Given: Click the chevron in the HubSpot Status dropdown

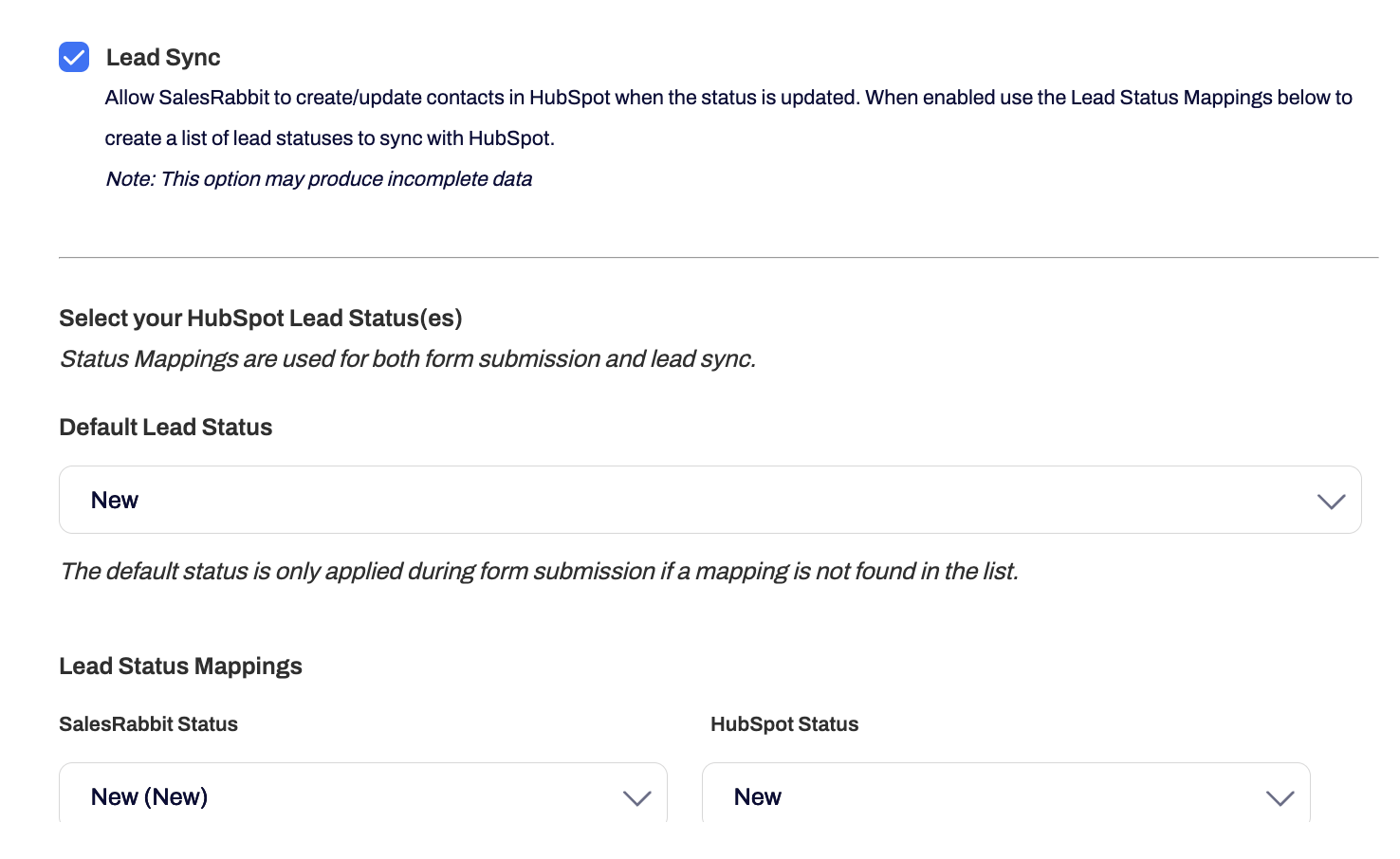Looking at the screenshot, I should pyautogui.click(x=1280, y=798).
